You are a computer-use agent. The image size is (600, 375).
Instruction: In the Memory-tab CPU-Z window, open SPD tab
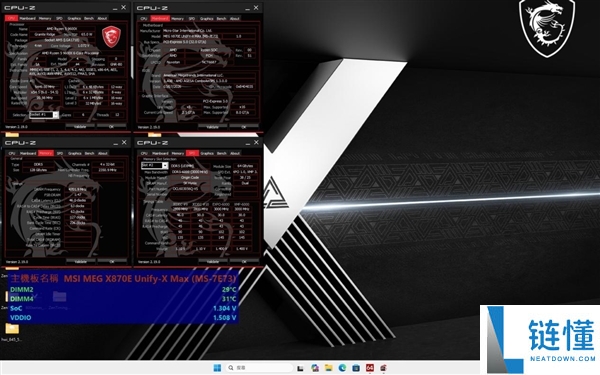[x=60, y=153]
